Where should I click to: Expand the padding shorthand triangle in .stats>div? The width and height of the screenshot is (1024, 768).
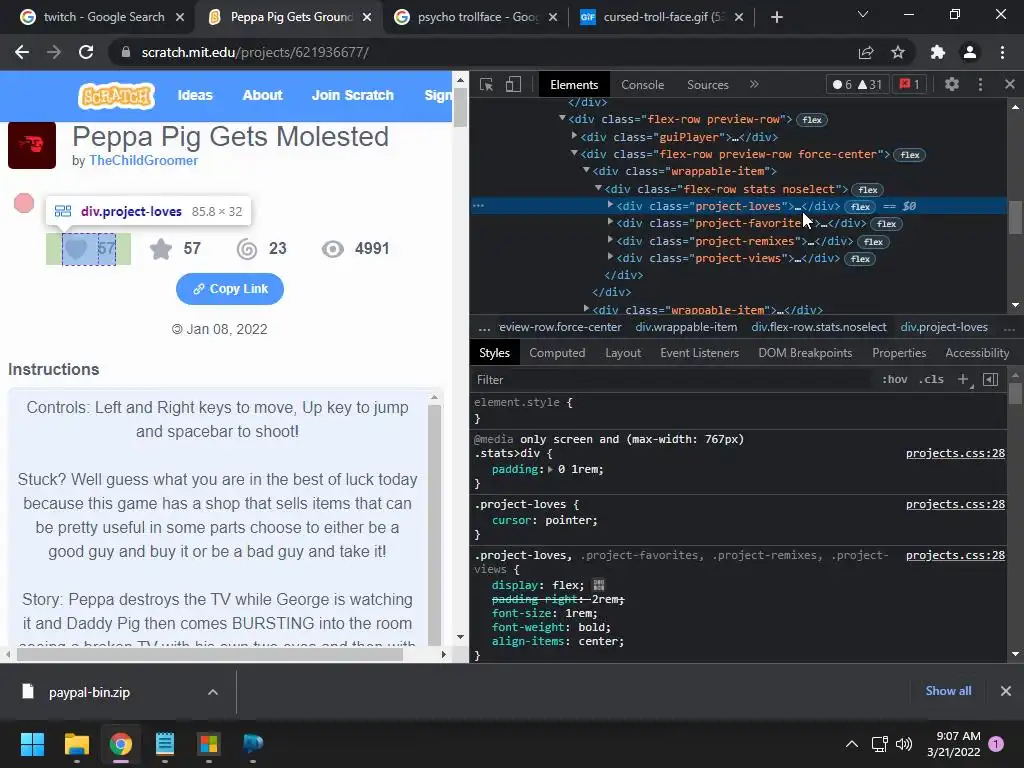click(551, 469)
